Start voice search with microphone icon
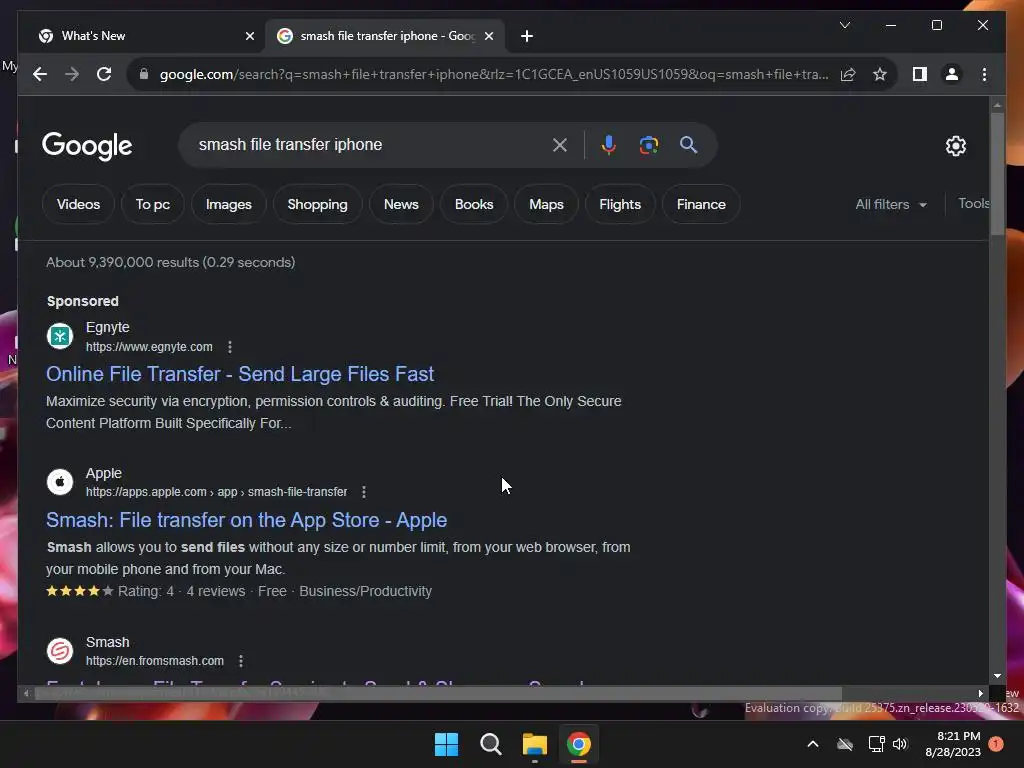This screenshot has height=768, width=1024. click(x=609, y=145)
